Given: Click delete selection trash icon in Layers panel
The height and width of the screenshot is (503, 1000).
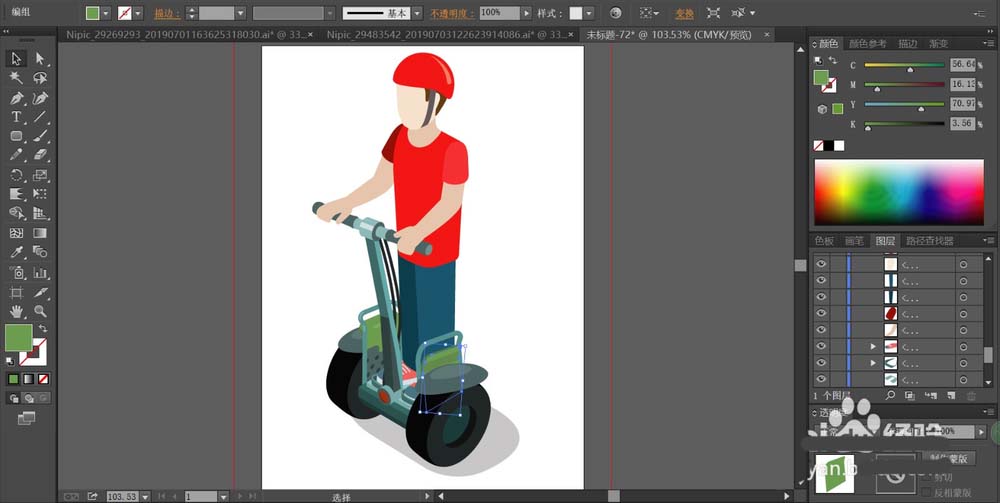Looking at the screenshot, I should [x=969, y=396].
